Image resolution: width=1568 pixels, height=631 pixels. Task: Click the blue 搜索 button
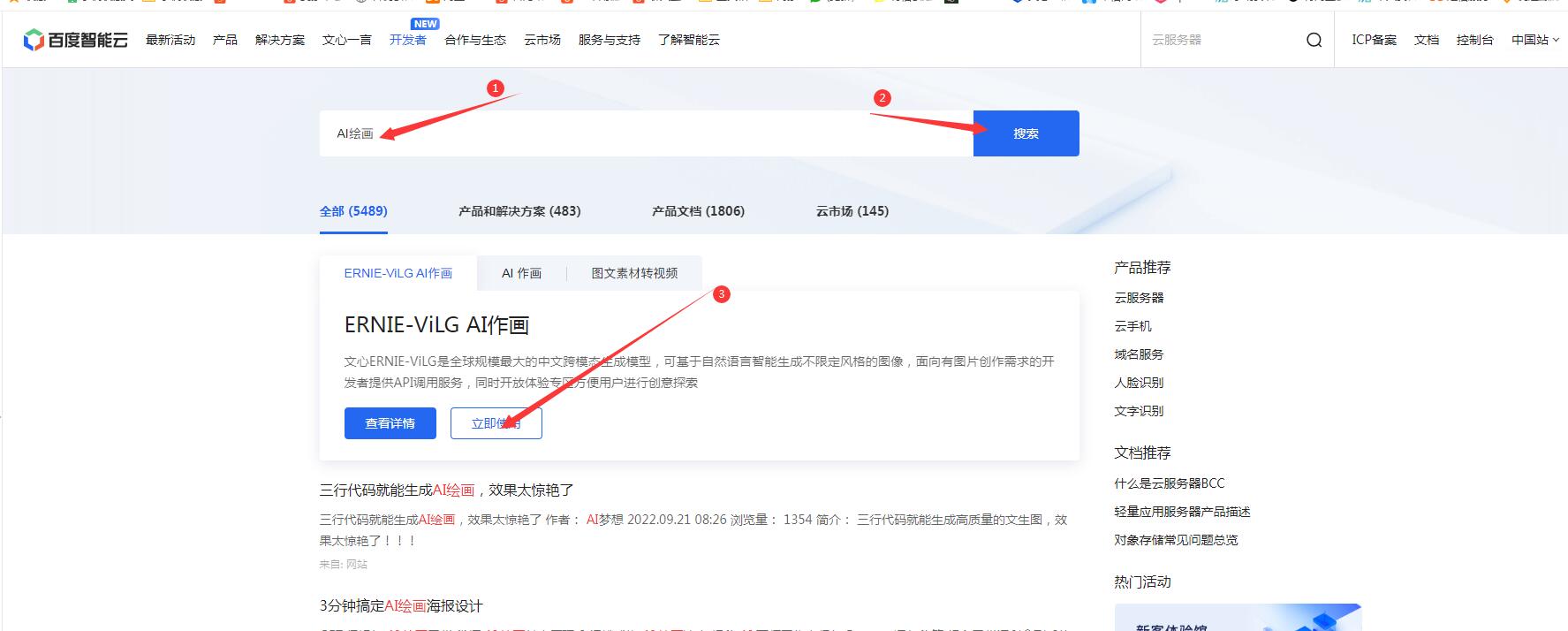click(1026, 133)
